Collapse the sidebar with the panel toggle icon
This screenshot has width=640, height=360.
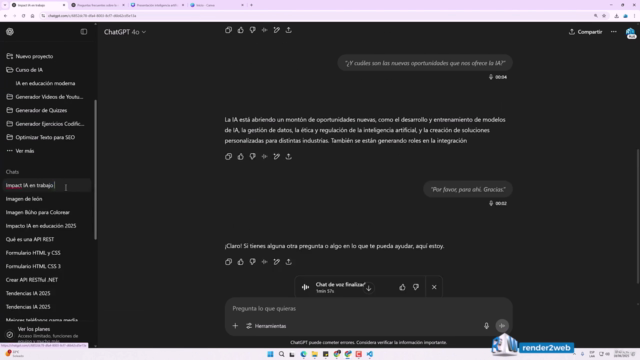click(x=84, y=32)
